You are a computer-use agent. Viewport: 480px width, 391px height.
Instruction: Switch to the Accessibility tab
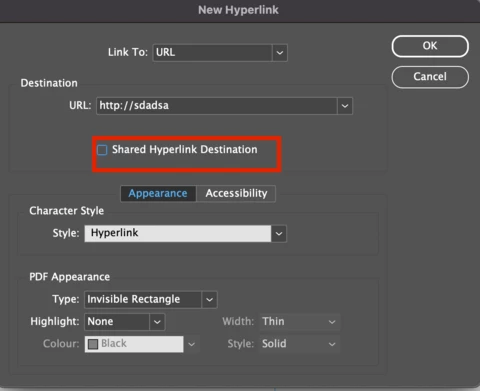click(x=236, y=194)
